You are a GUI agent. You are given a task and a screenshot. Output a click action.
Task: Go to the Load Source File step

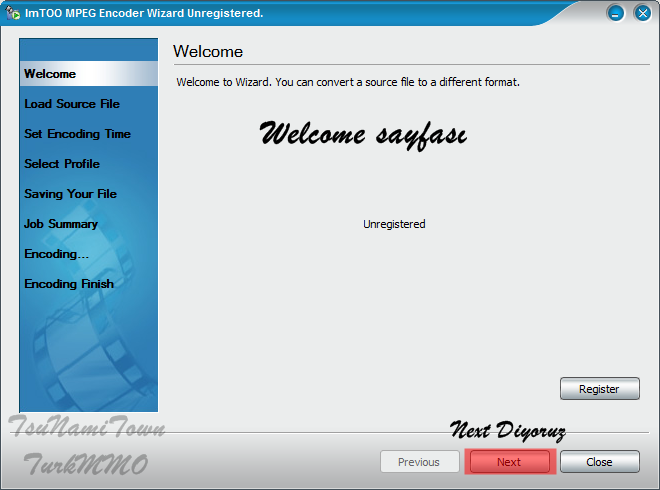point(72,104)
